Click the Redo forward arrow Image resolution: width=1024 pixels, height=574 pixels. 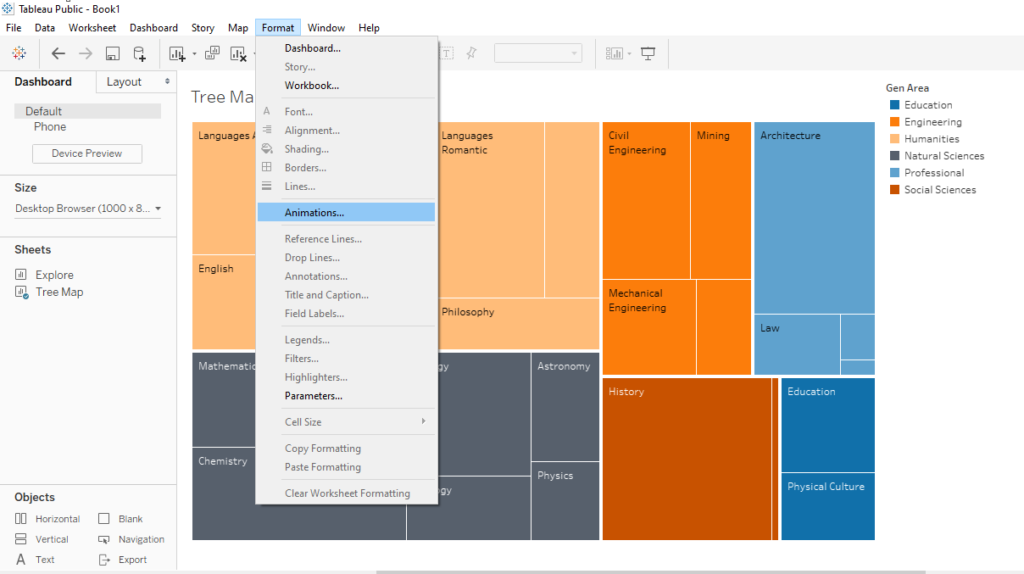tap(86, 54)
